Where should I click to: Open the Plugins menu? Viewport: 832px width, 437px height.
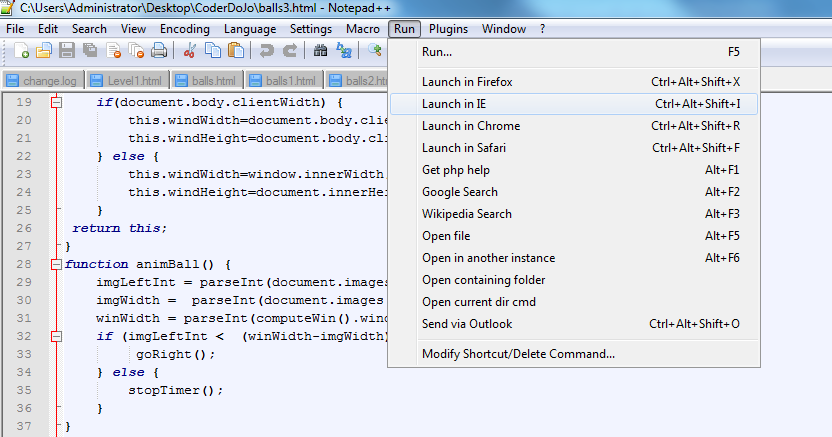coord(448,29)
